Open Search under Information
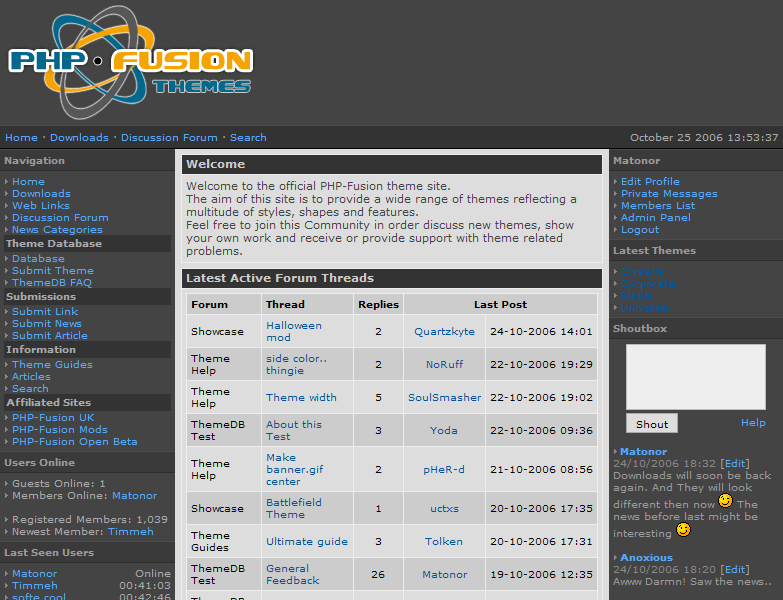783x600 pixels. pyautogui.click(x=30, y=388)
